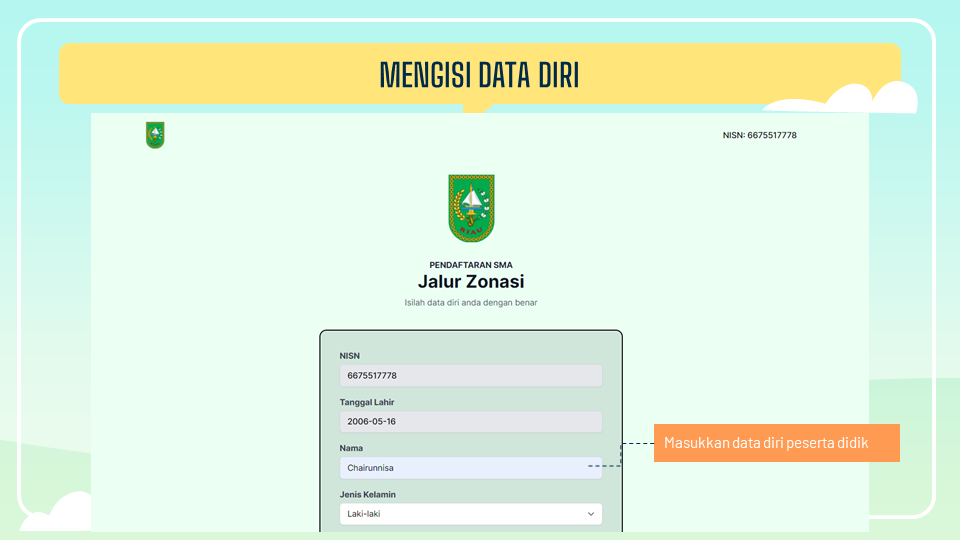Click the small Riau logo in header
The width and height of the screenshot is (960, 540).
tap(155, 135)
